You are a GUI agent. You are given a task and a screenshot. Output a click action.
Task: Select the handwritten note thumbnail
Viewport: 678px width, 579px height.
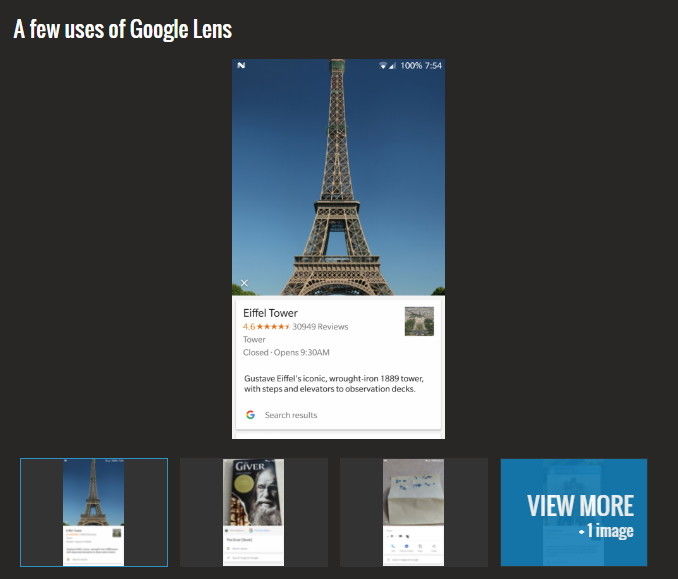coord(414,512)
